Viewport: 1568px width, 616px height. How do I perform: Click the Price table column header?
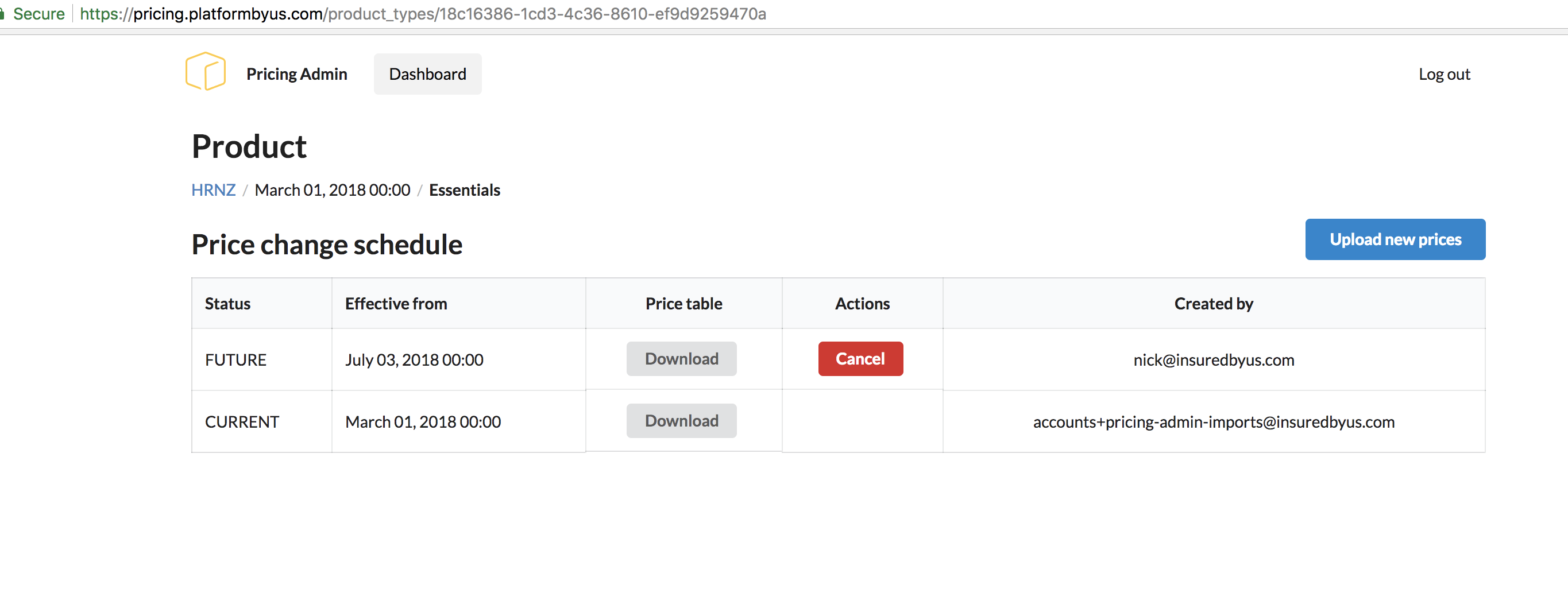pyautogui.click(x=683, y=304)
